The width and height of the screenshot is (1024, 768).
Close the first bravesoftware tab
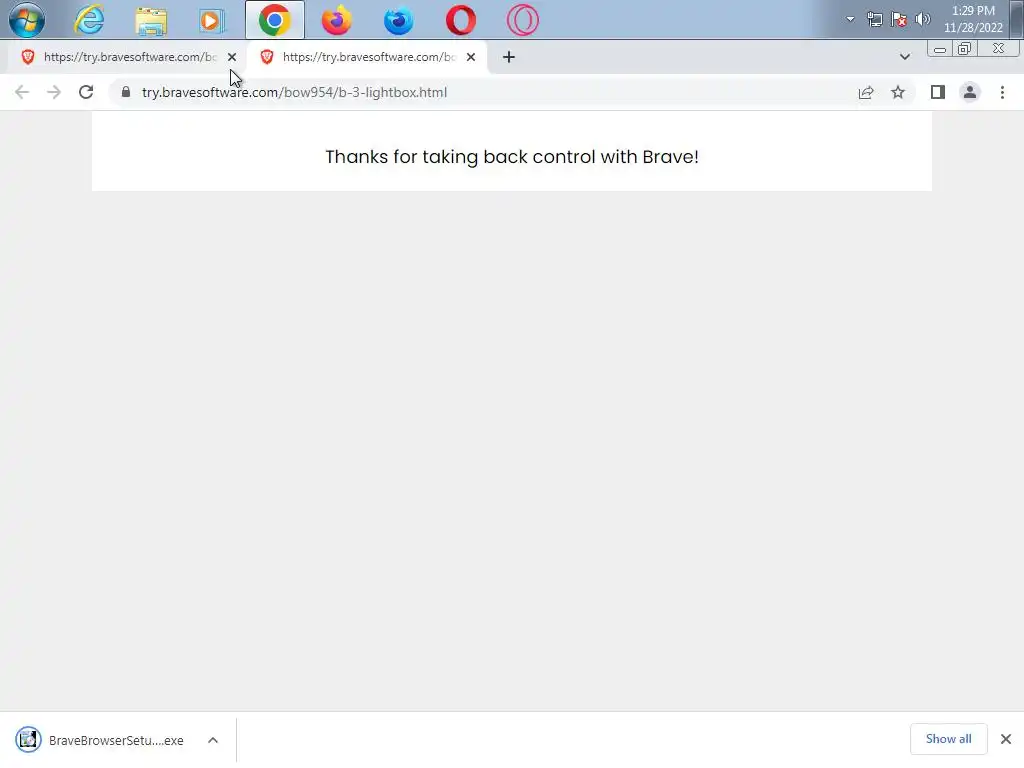pos(232,57)
